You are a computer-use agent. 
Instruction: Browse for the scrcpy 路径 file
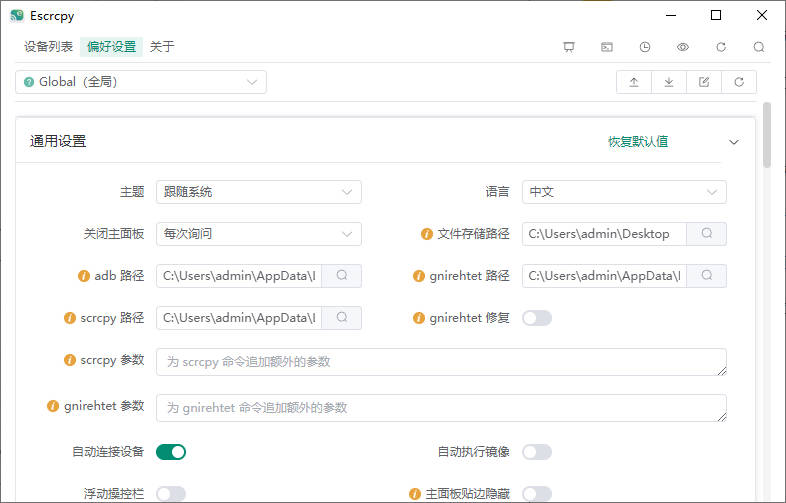click(341, 318)
